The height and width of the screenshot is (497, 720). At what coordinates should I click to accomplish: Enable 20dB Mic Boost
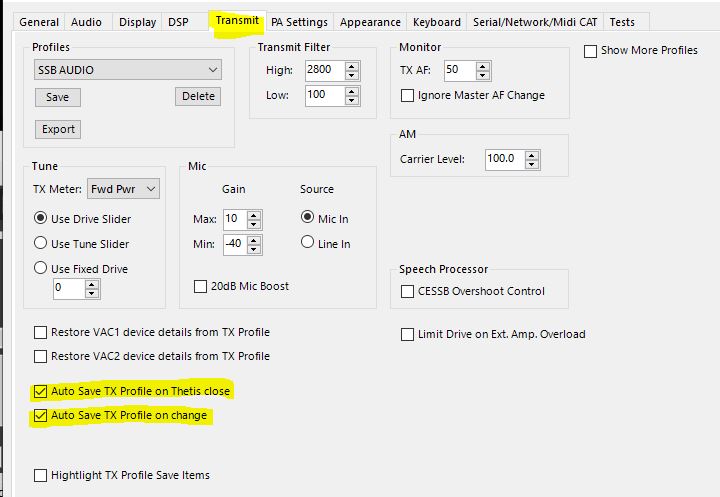pos(199,287)
